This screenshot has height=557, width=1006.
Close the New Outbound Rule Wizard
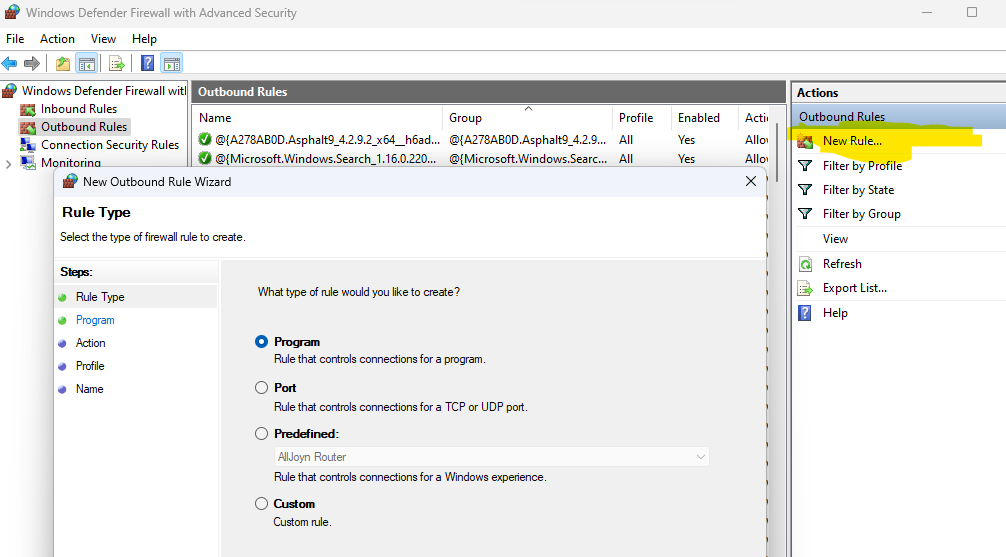tap(751, 182)
